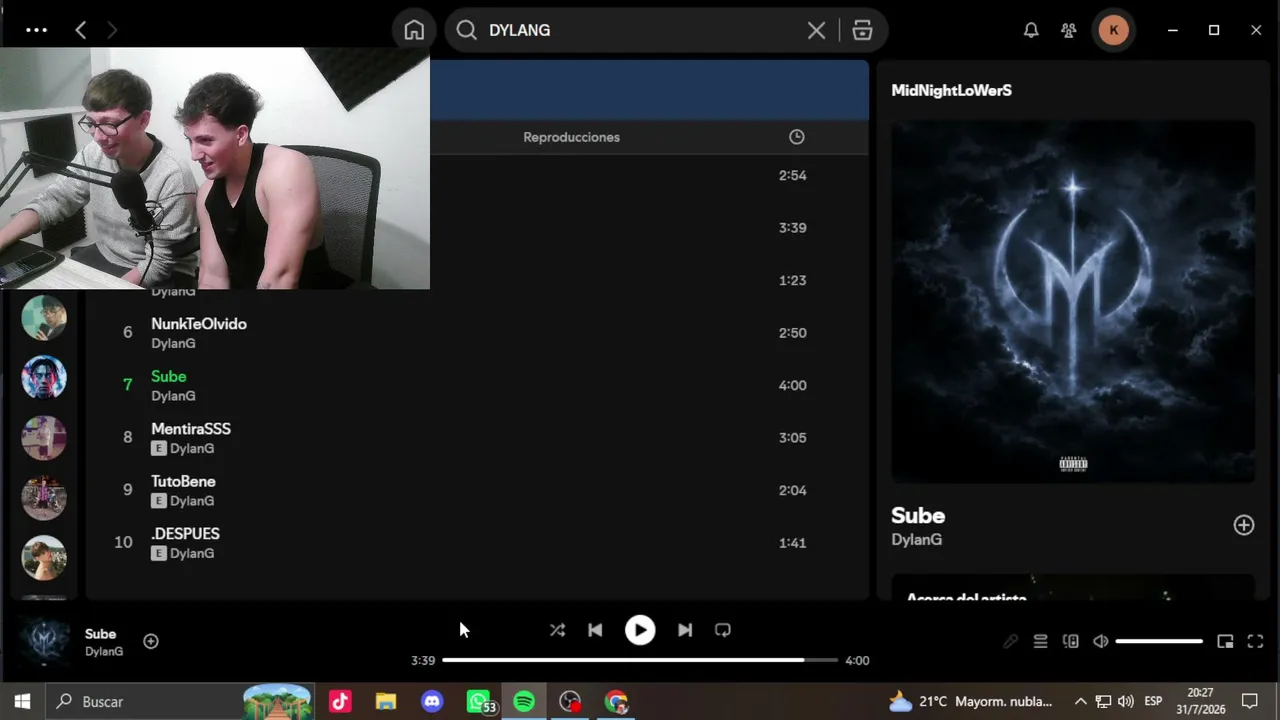Open MidNightLoWerS title in right panel
This screenshot has height=720, width=1280.
pos(951,90)
